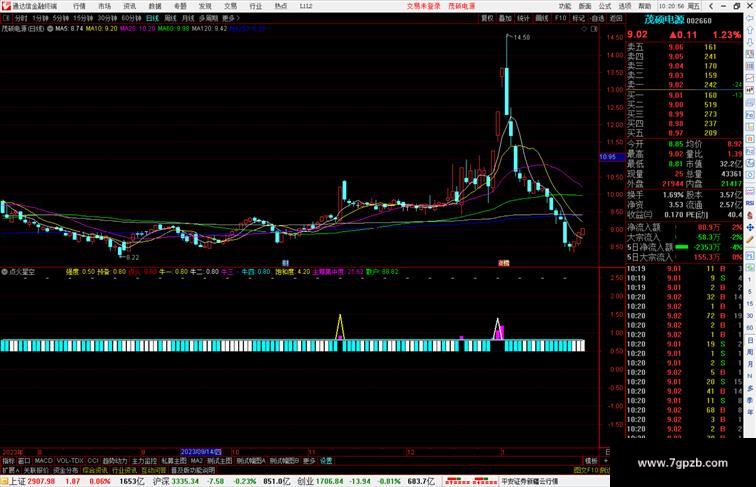The height and width of the screenshot is (487, 756).
Task: Open F10 company info
Action: (560, 18)
